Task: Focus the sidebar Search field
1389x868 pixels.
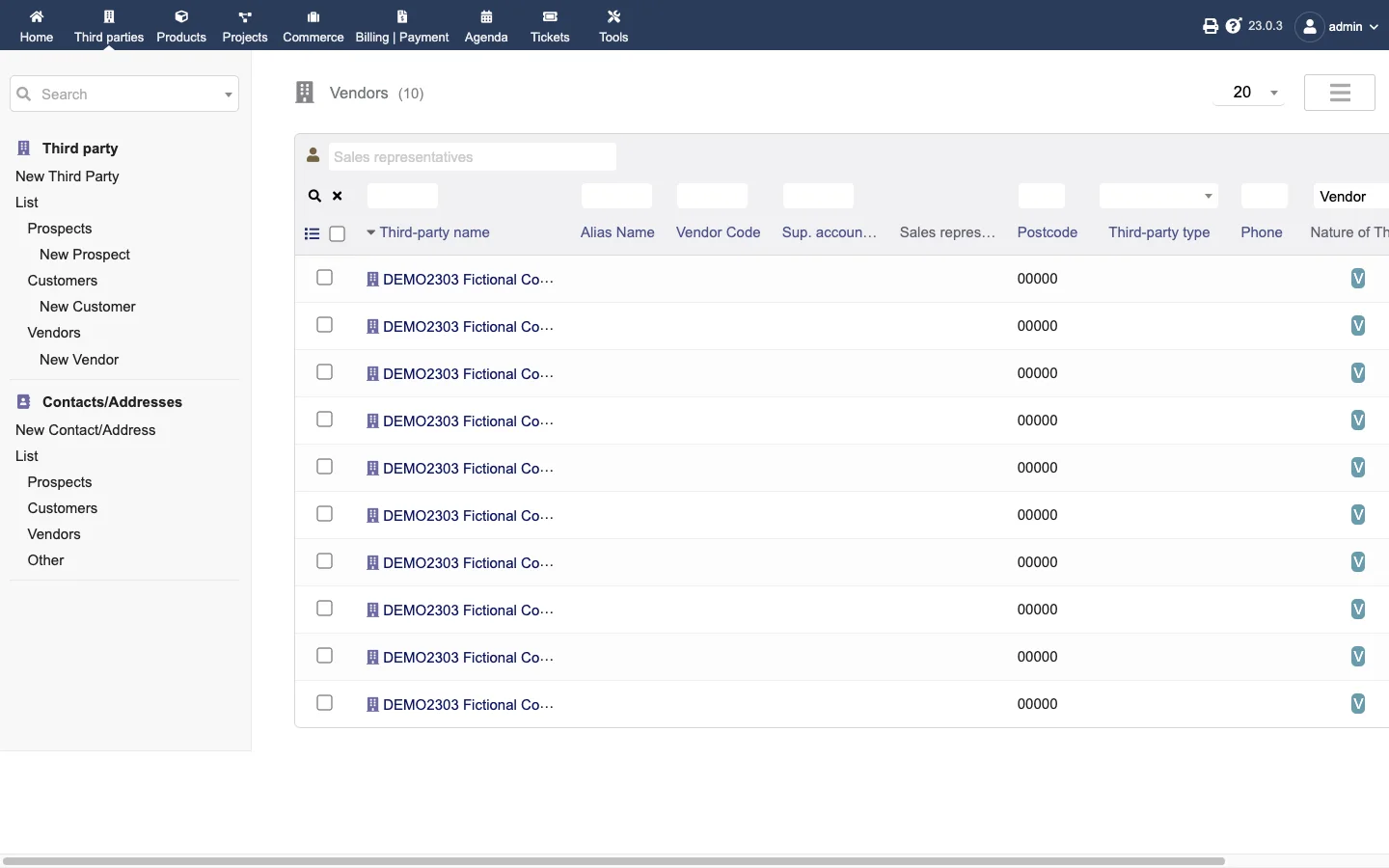Action: point(125,95)
